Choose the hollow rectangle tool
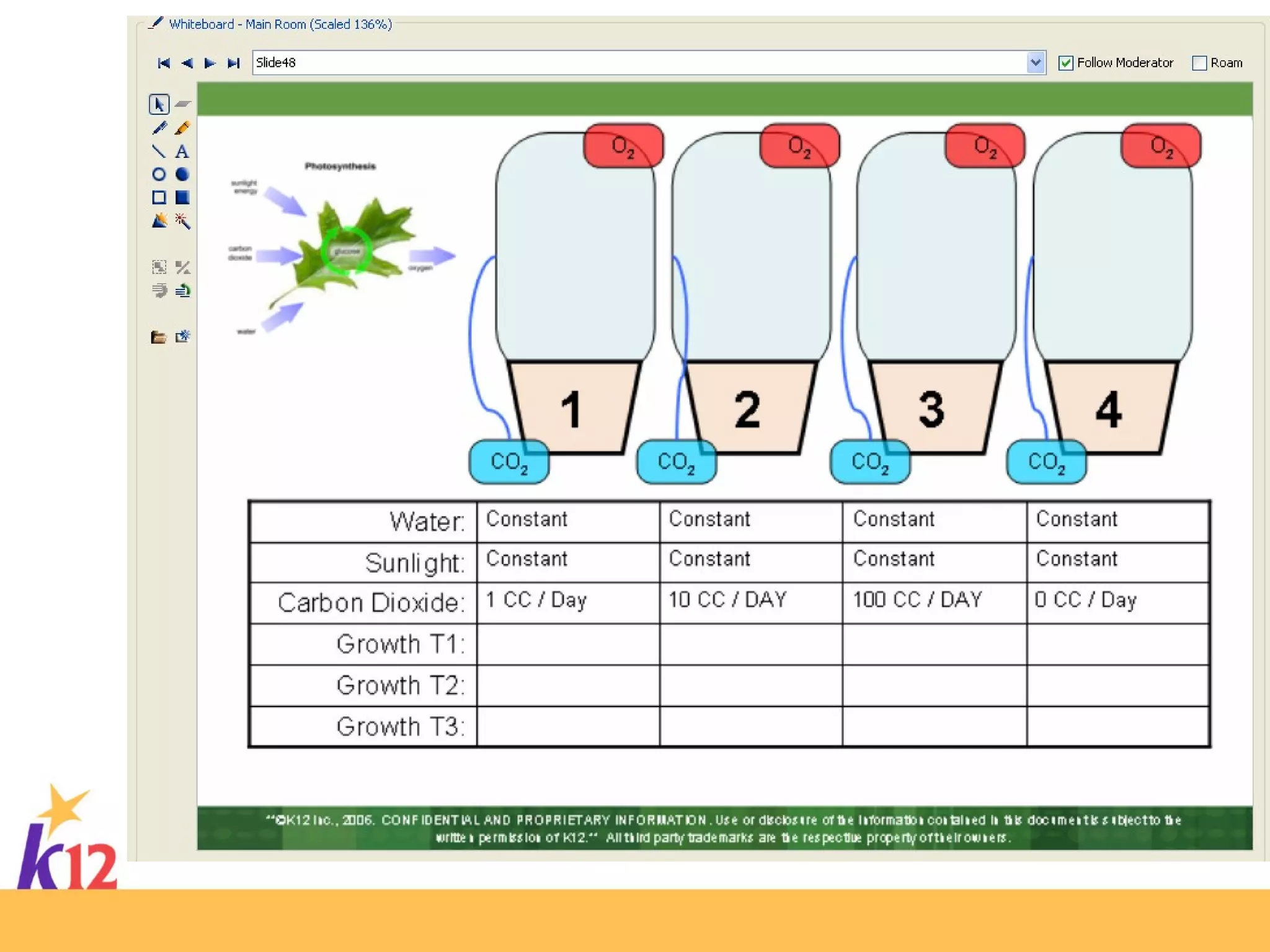 click(159, 197)
